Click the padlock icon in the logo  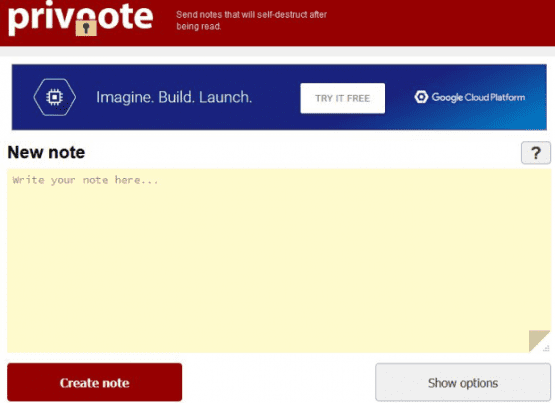86,28
